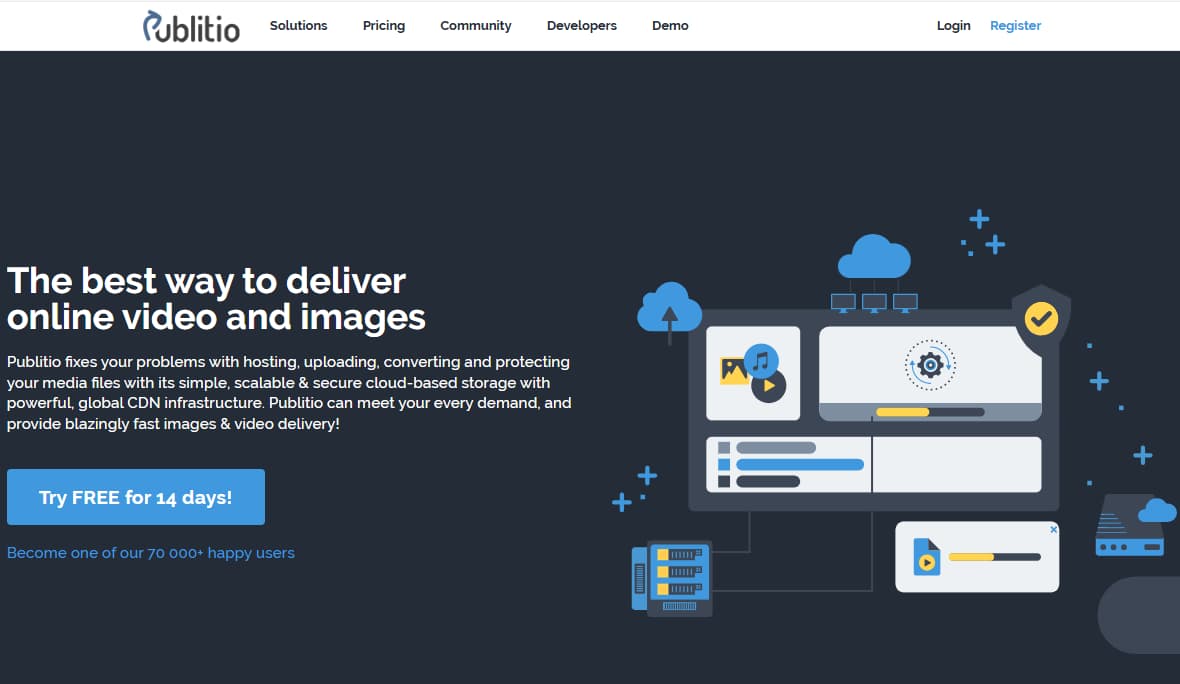Close the small player card with X
The height and width of the screenshot is (684, 1180).
[1053, 530]
